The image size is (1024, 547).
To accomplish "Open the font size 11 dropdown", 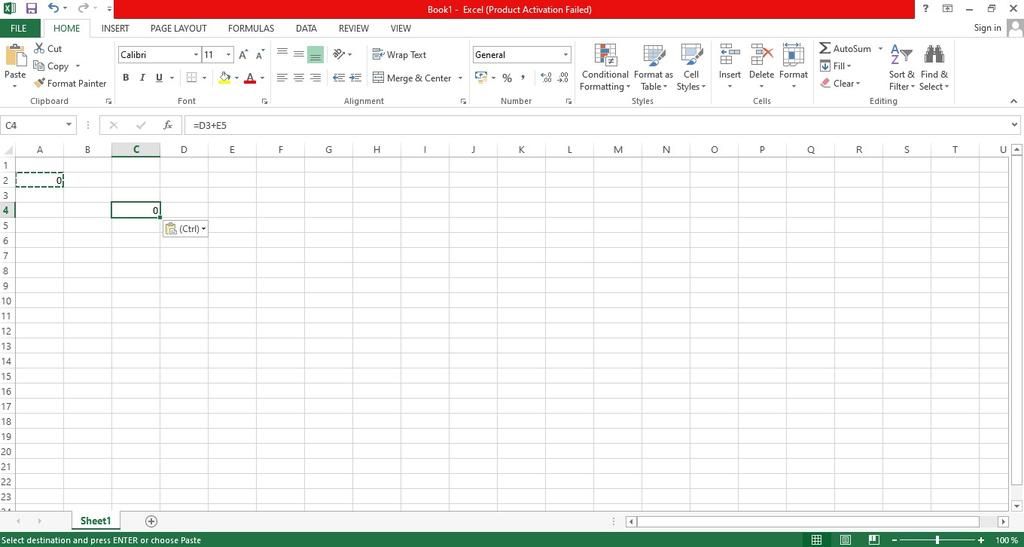I will pos(228,55).
